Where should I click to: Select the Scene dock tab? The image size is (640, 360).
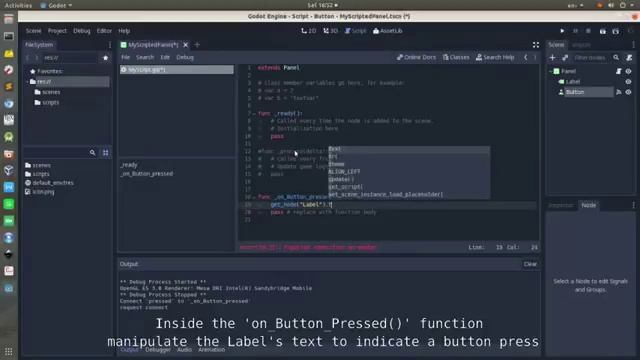point(556,45)
